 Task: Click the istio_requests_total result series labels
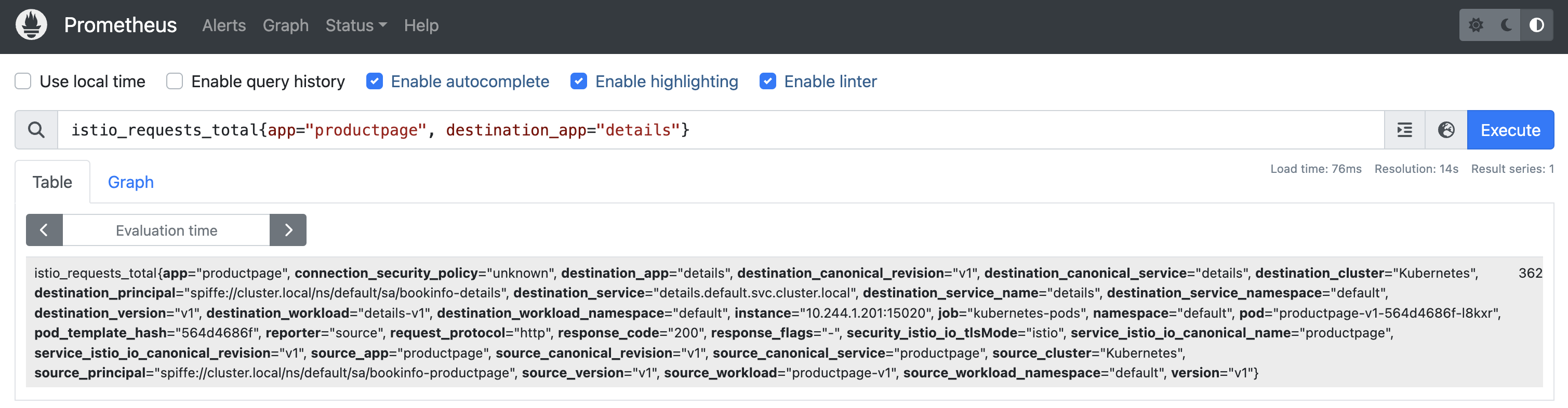pos(767,322)
